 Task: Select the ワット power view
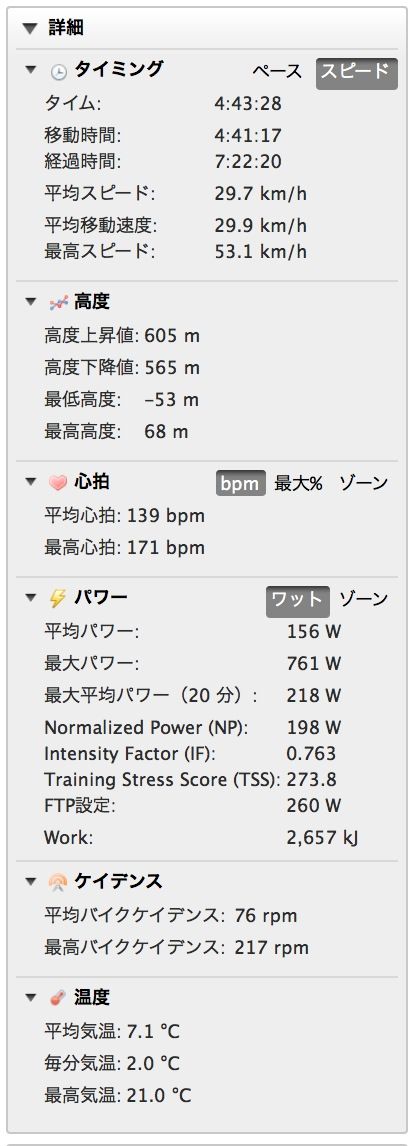click(298, 599)
